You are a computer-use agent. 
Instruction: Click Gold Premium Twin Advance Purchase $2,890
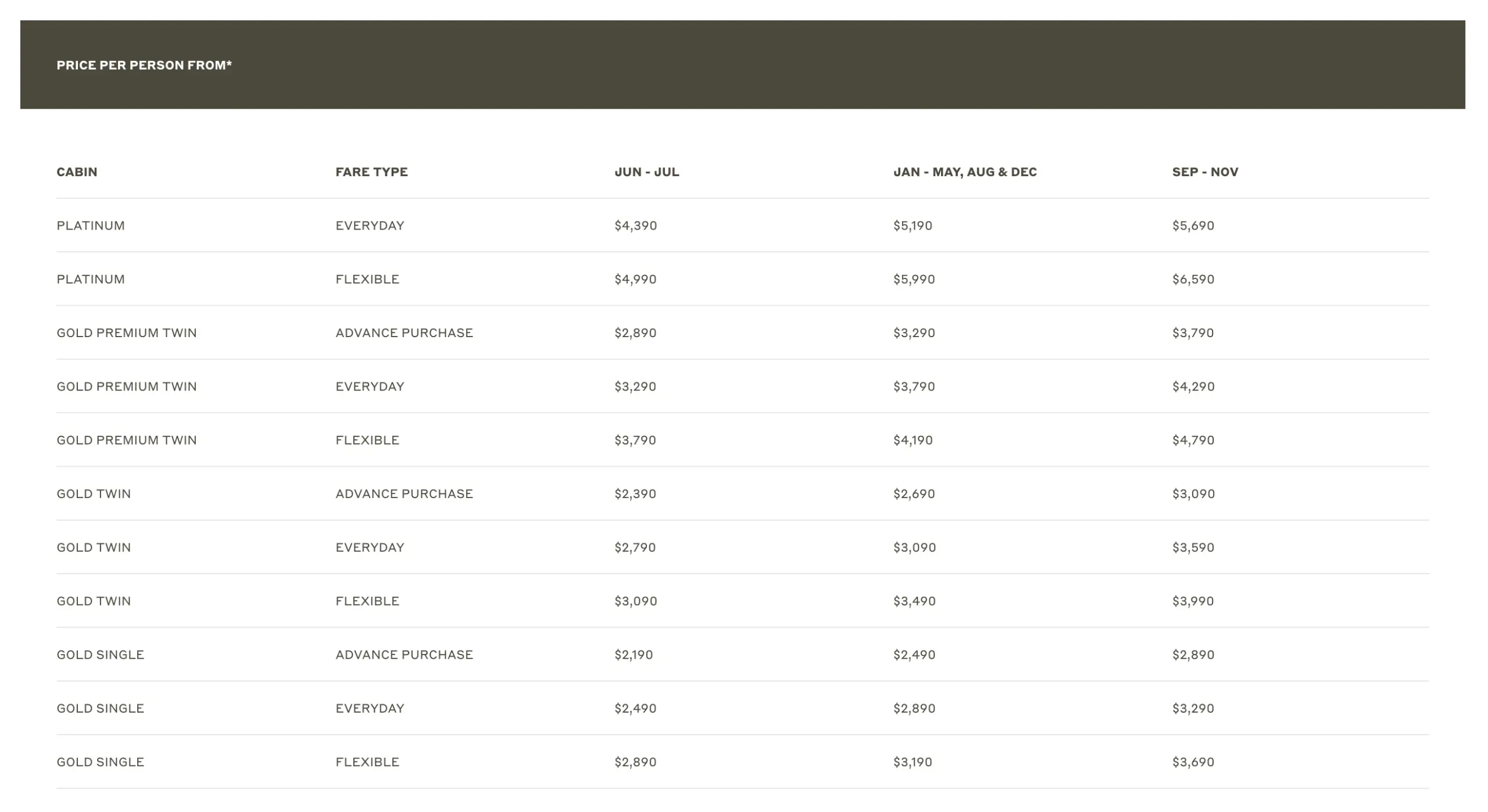pos(635,333)
